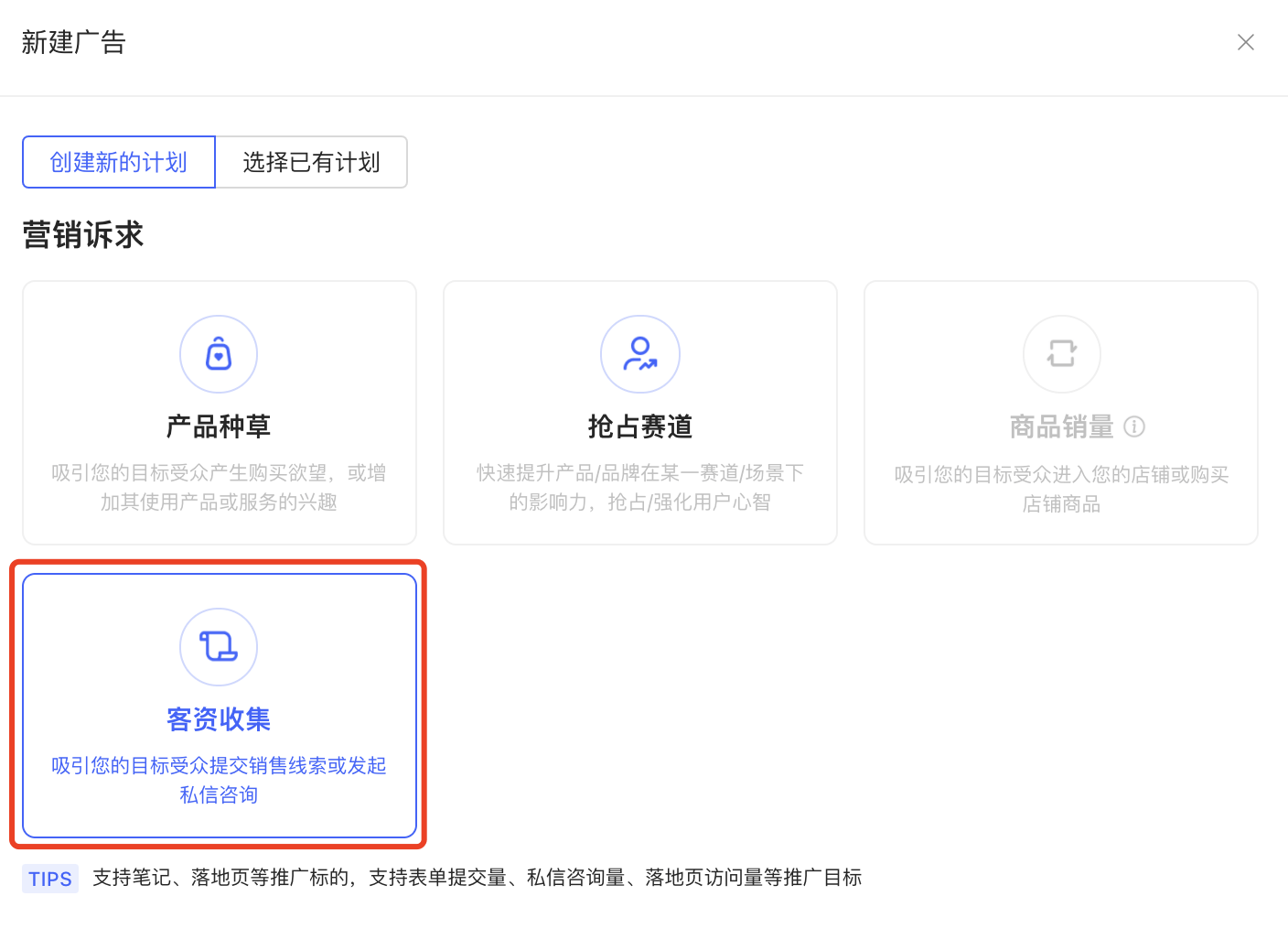This screenshot has width=1288, height=950.
Task: Click the 抢占赛道 person-trend icon
Action: click(640, 354)
